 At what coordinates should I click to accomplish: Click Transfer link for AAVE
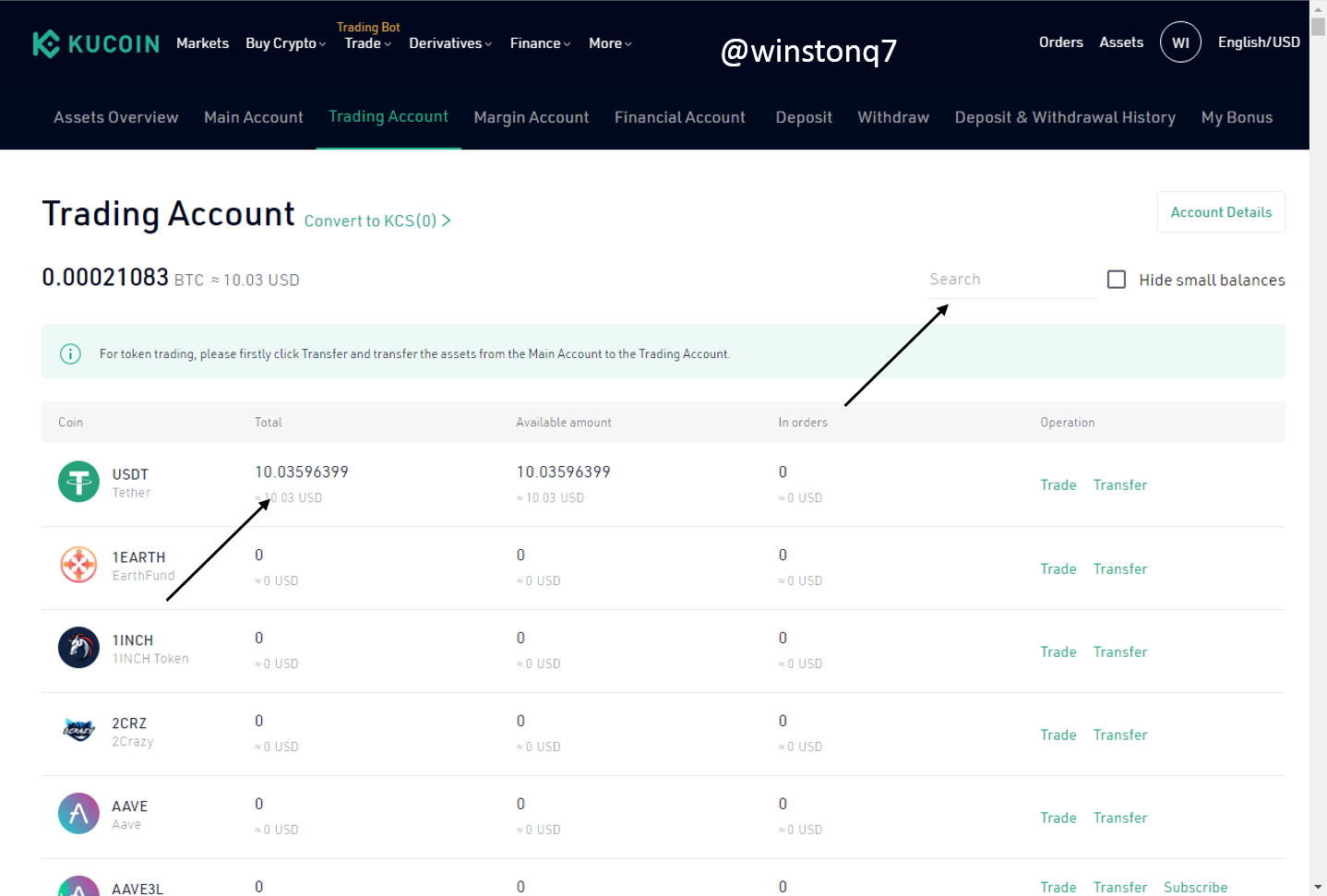[x=1120, y=818]
